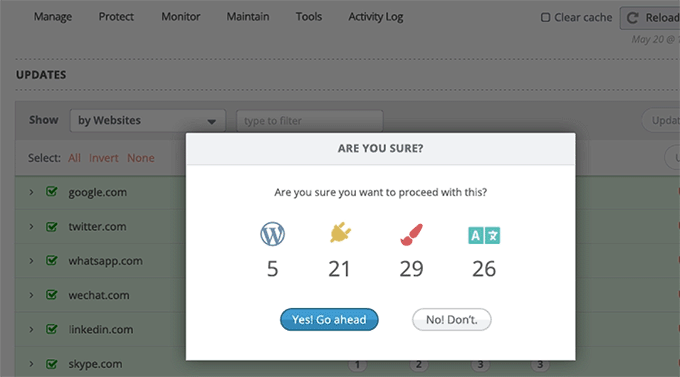Click the linkedin.com site name
The image size is (680, 377).
(x=101, y=329)
